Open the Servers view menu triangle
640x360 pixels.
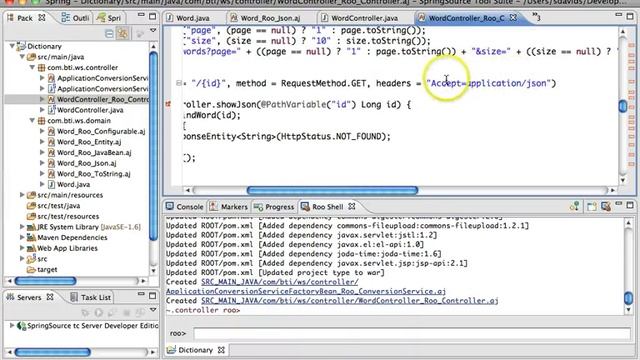pos(153,310)
